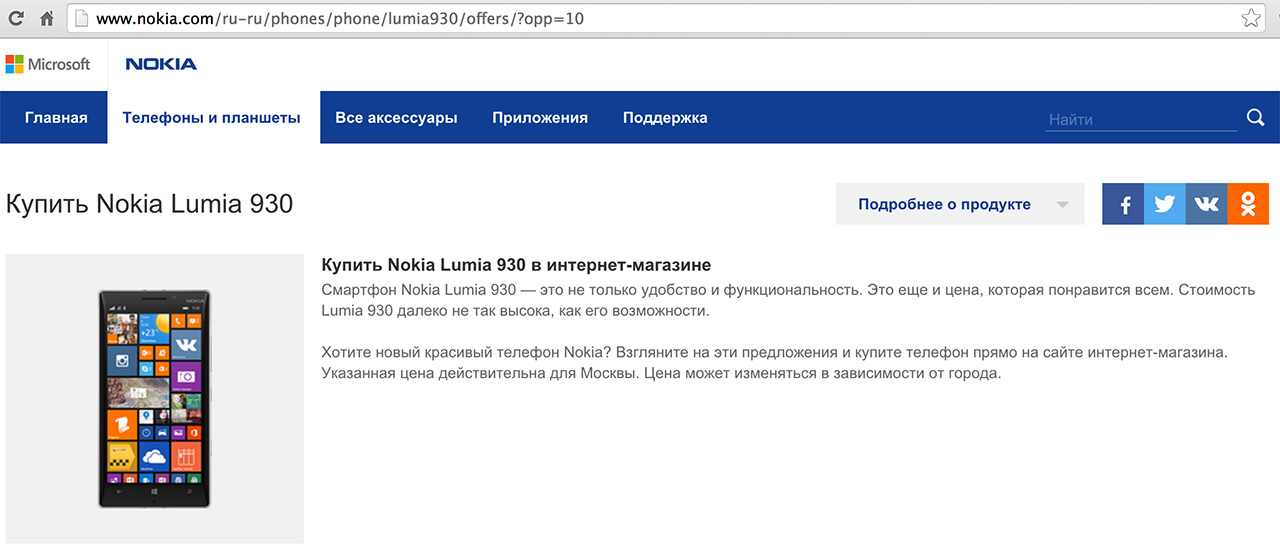
Task: Expand Подробнее о продукте dropdown
Action: (960, 204)
